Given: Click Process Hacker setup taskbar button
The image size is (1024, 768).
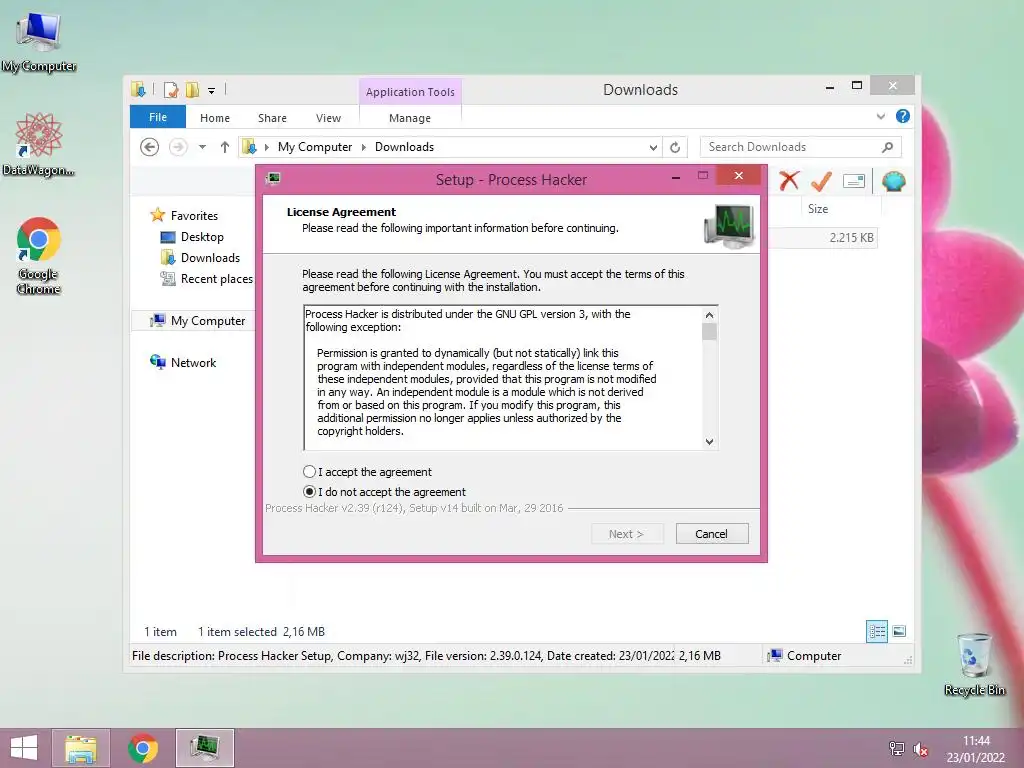Looking at the screenshot, I should 204,748.
